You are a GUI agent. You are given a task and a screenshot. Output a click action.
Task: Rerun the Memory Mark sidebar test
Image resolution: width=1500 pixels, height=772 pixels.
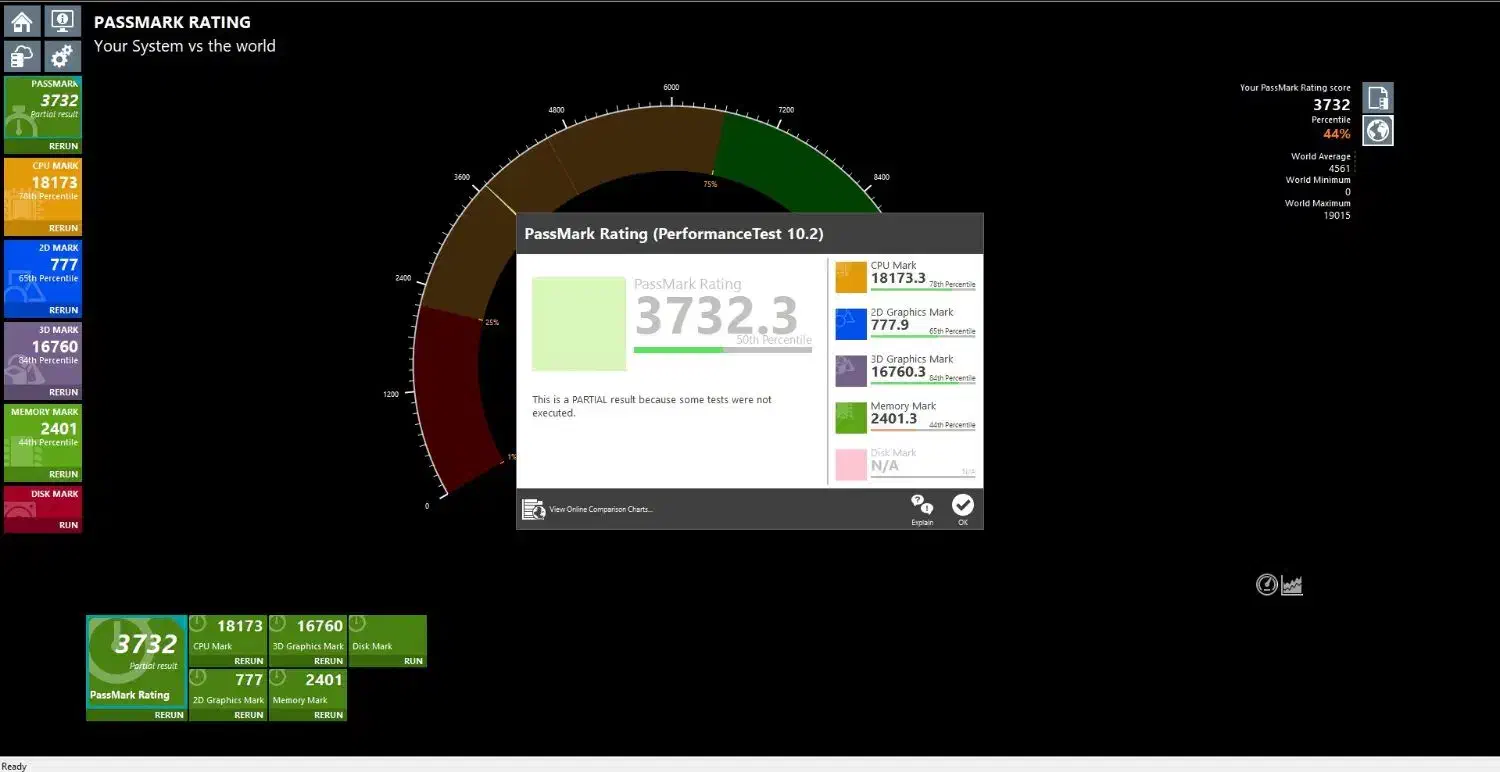click(x=63, y=474)
